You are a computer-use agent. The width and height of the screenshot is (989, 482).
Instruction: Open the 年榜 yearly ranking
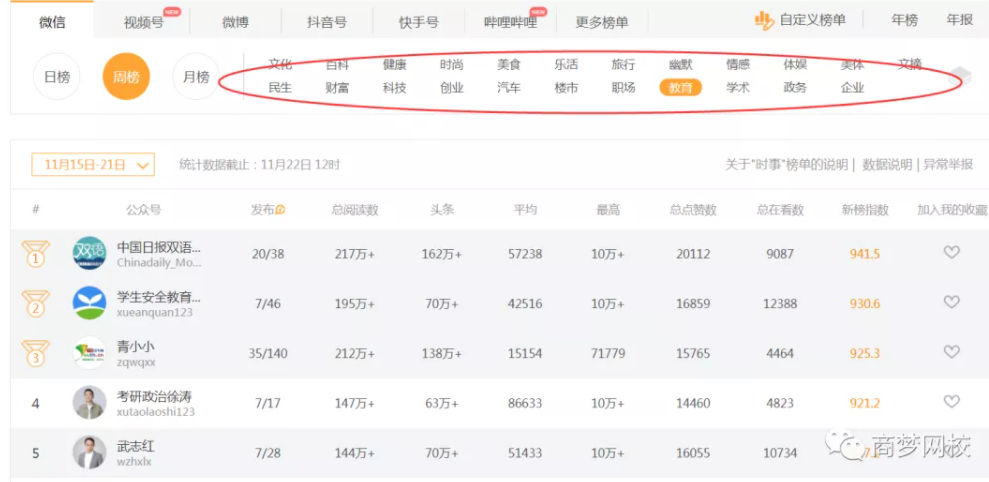point(904,20)
